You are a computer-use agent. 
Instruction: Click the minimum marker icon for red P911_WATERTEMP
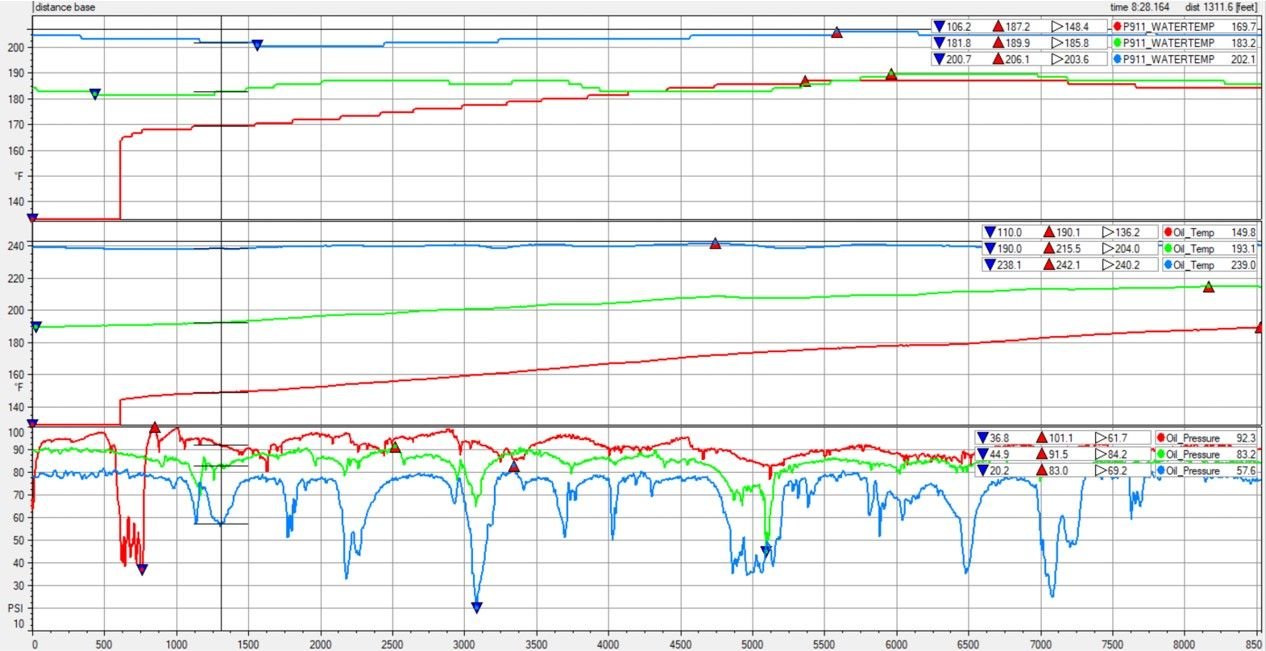[x=939, y=26]
